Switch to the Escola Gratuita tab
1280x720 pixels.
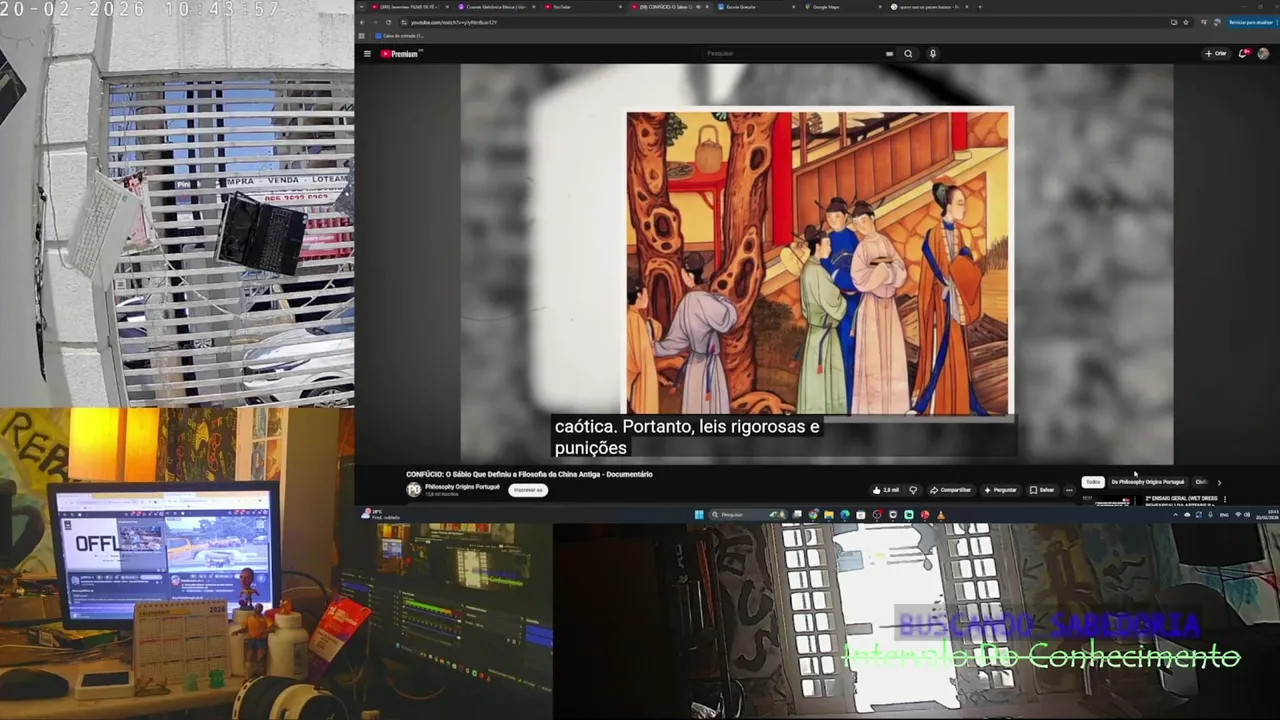(758, 7)
